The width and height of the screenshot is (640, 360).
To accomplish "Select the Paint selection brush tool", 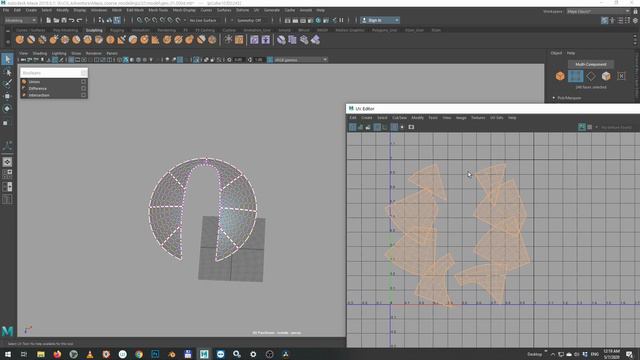I will (7, 84).
